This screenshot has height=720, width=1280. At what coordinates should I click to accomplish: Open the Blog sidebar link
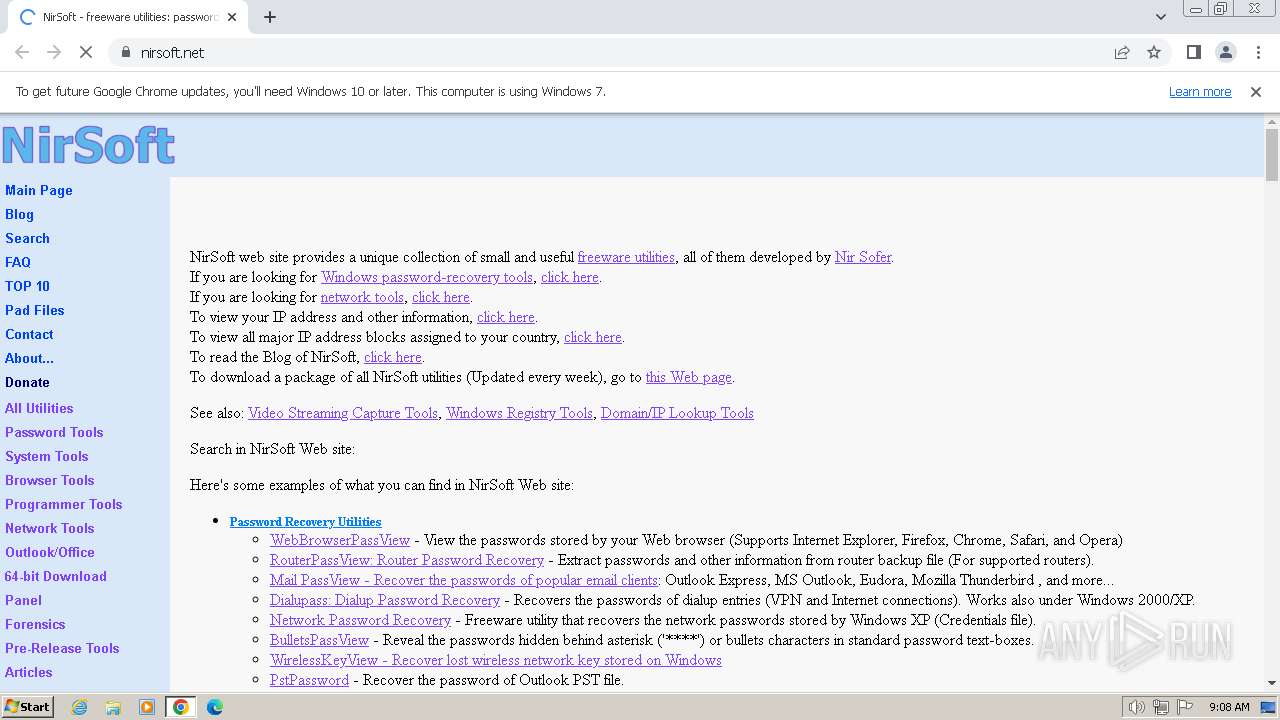click(x=19, y=214)
